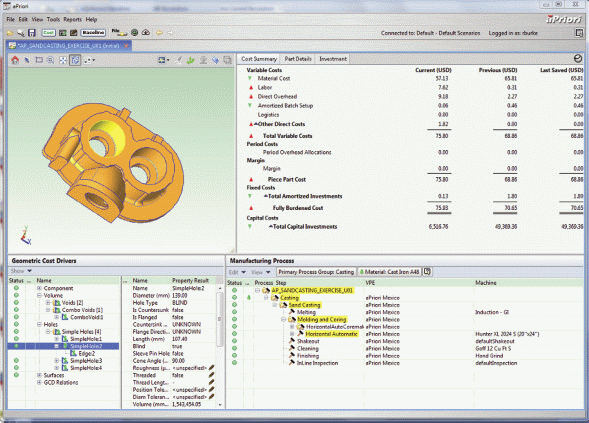
Task: Expand the Other Direct Costs row
Action: 256,124
